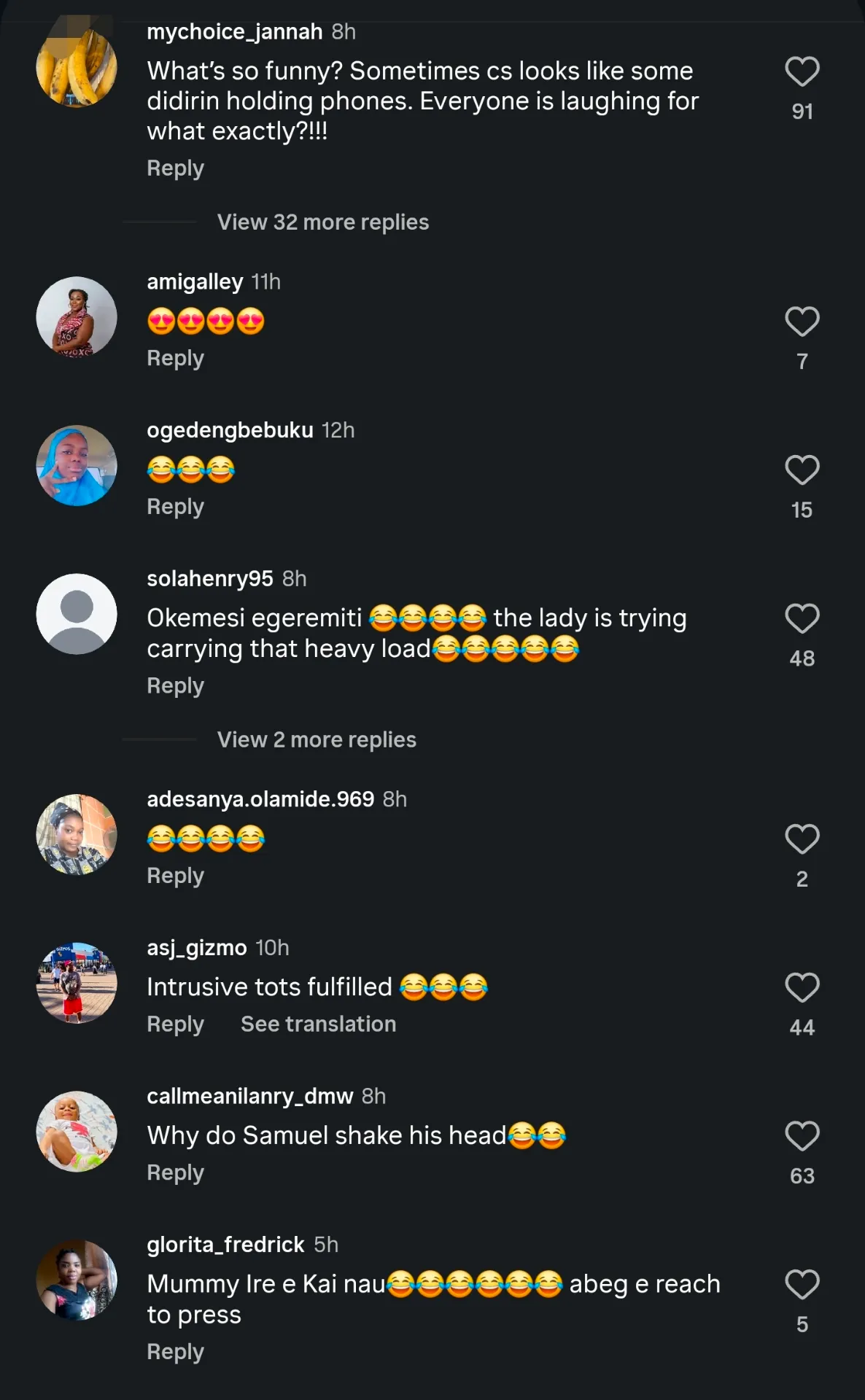The height and width of the screenshot is (1400, 865).
Task: Open ogedengbebuku's avatar in blue hijab
Action: coord(77,465)
